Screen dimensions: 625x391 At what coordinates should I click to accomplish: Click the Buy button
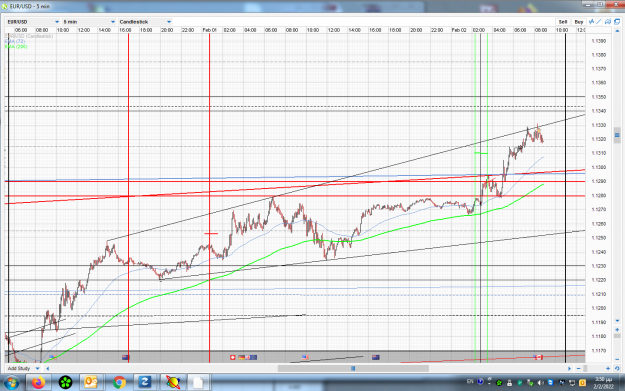pos(579,22)
